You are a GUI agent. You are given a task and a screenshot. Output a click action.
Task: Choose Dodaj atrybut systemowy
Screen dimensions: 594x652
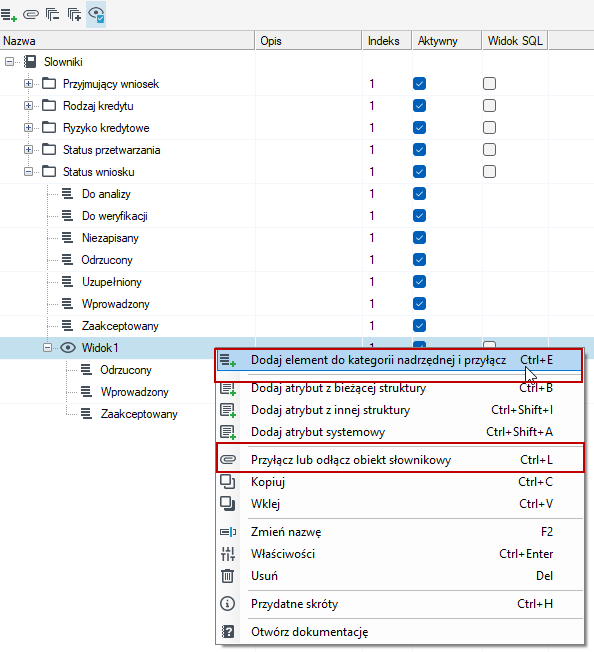pos(399,432)
